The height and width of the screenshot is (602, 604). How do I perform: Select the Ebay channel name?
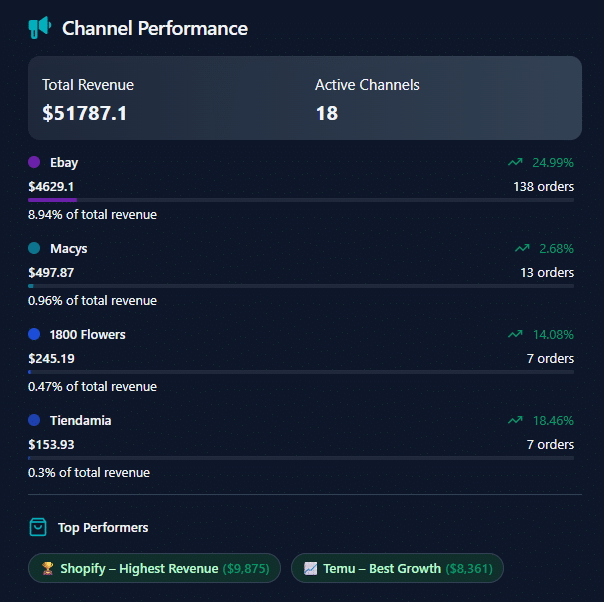pos(64,163)
